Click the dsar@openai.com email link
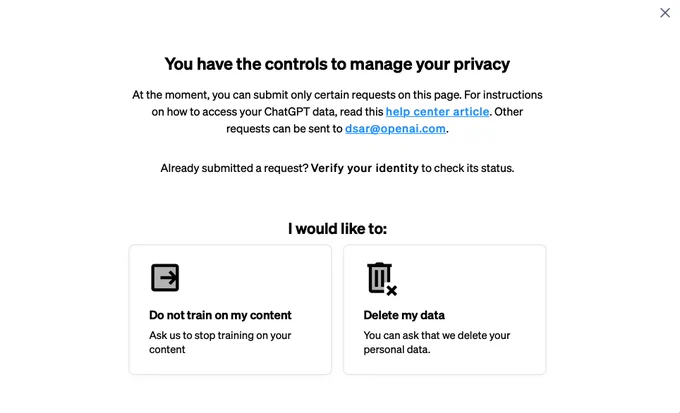Image resolution: width=680 pixels, height=413 pixels. click(395, 128)
